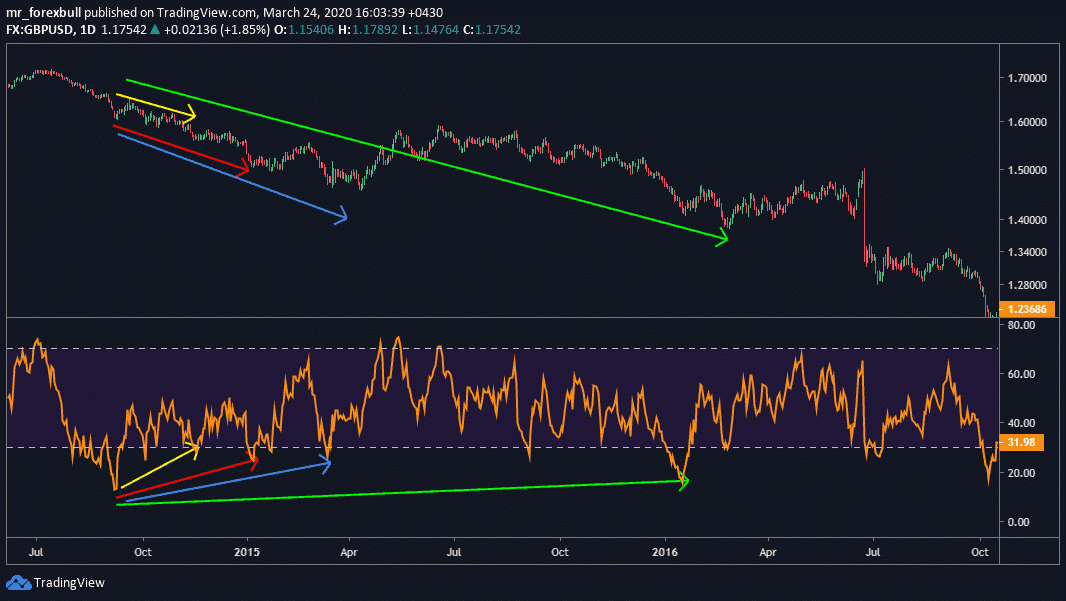Select the red arrowhead in the RSI panel

252,461
